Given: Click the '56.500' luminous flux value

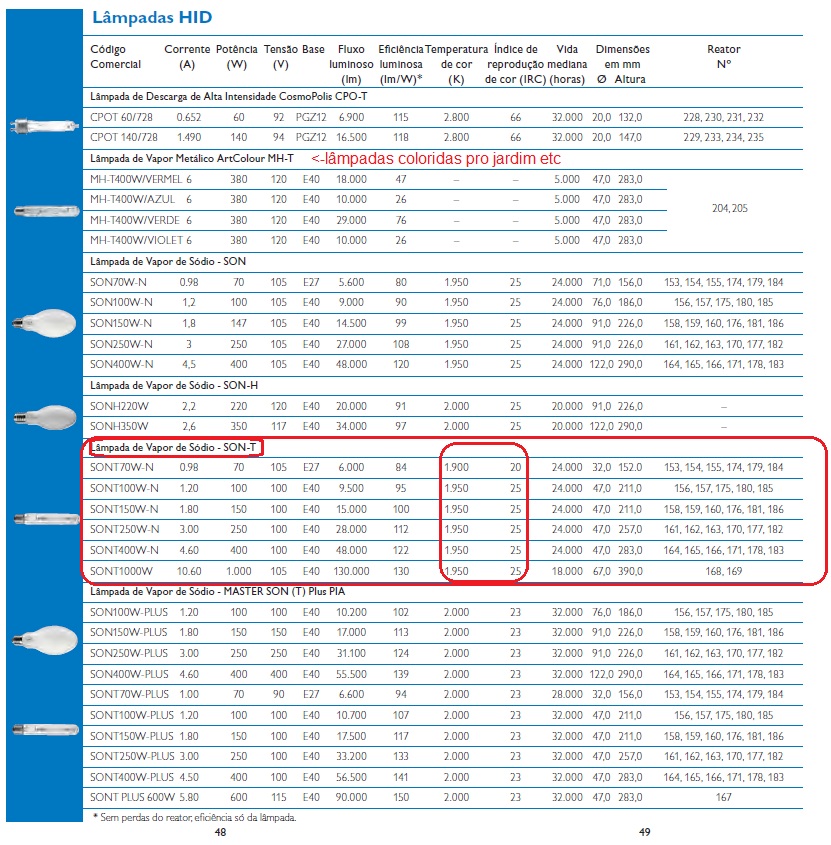Looking at the screenshot, I should click(x=351, y=777).
